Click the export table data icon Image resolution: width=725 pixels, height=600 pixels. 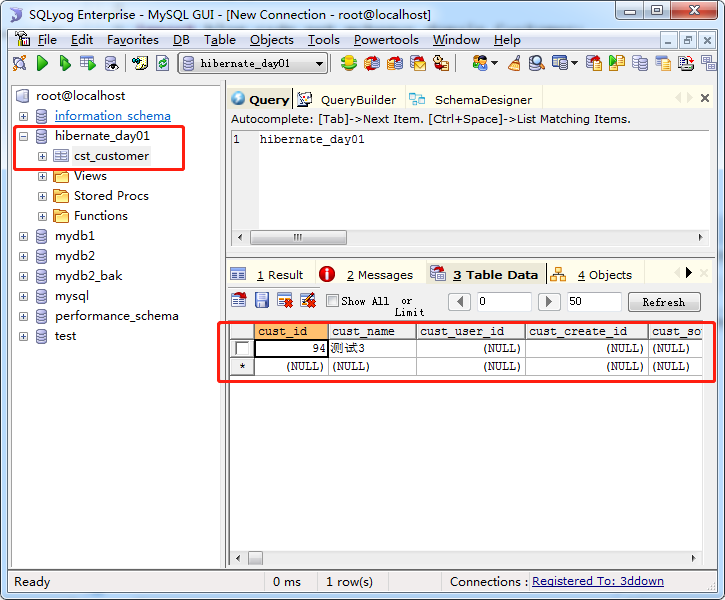click(x=239, y=300)
